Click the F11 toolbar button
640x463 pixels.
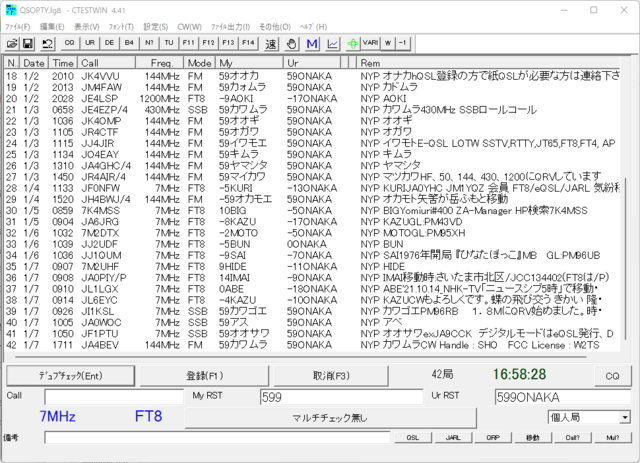[x=189, y=43]
